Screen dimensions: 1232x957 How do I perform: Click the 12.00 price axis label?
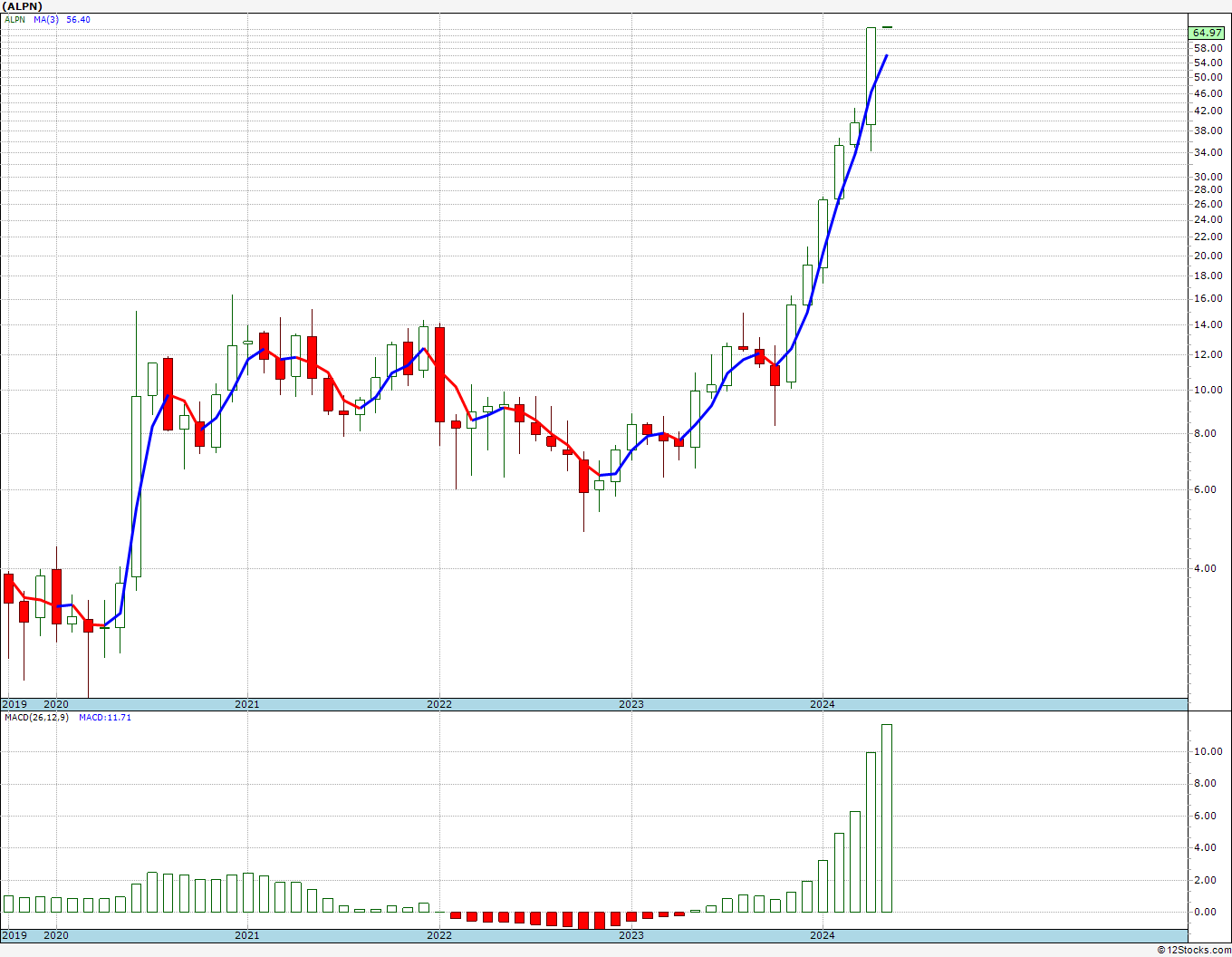pos(1208,354)
